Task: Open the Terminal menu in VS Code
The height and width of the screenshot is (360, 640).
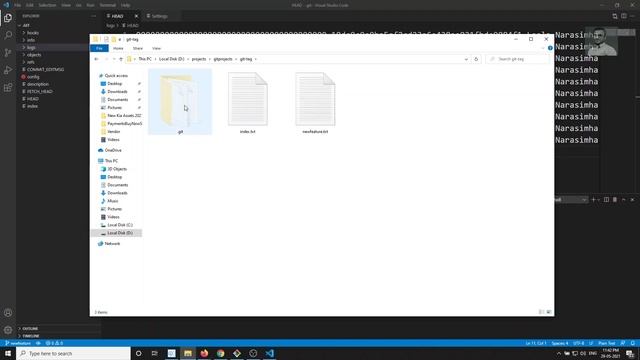Action: [107, 5]
